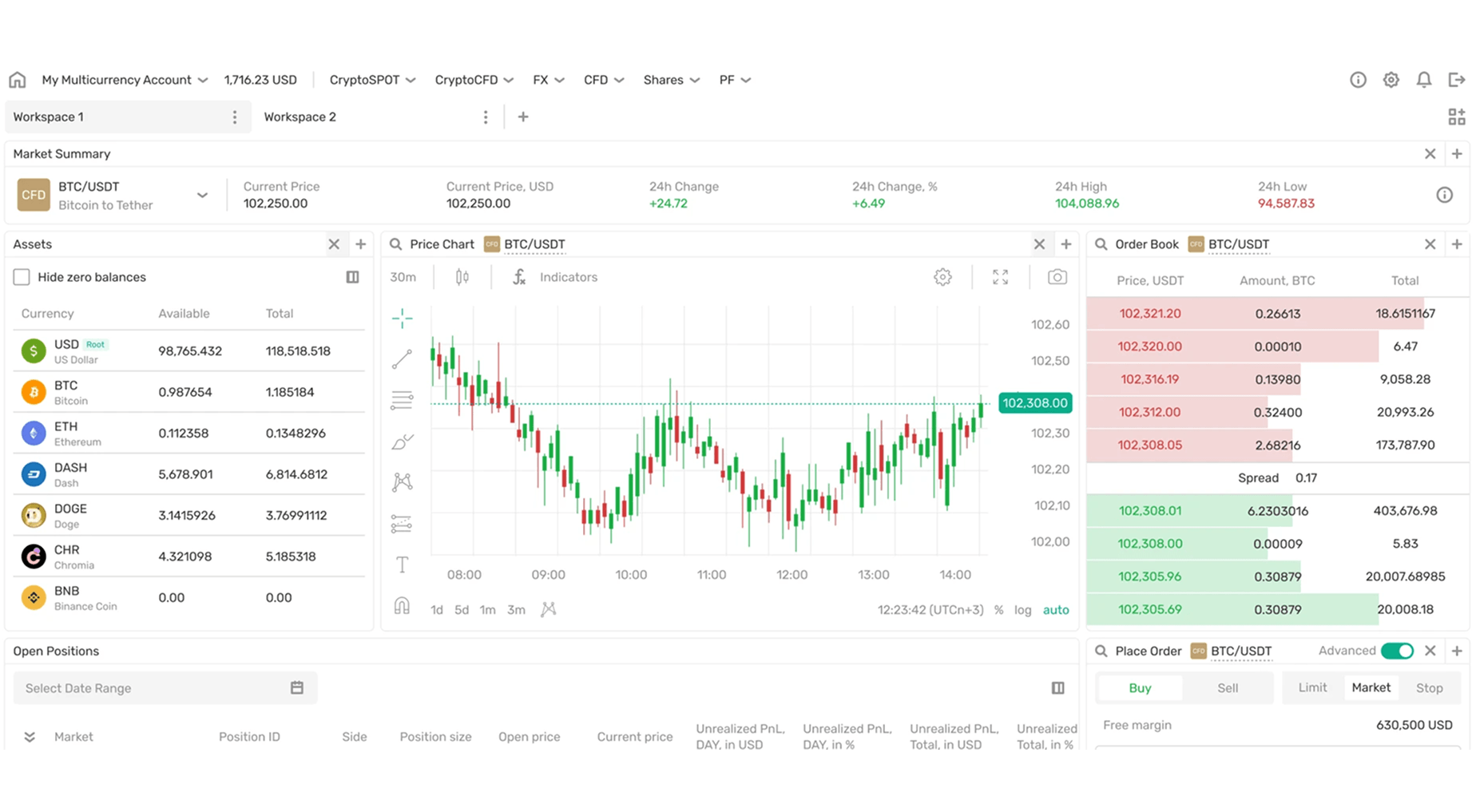Image resolution: width=1476 pixels, height=812 pixels.
Task: Enable magnet mode on the chart
Action: tap(402, 606)
